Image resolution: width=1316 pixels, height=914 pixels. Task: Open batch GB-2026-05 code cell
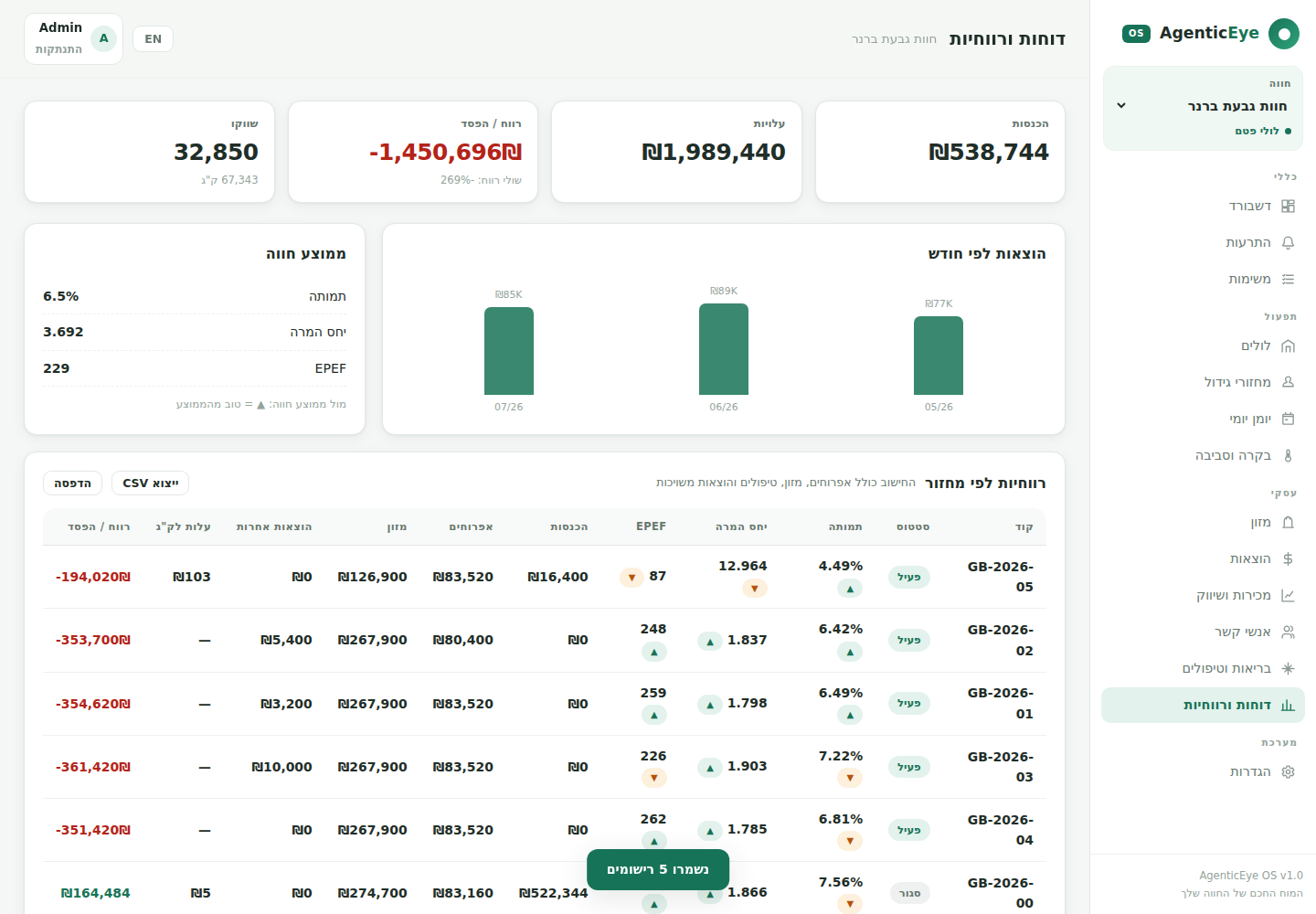(x=1000, y=577)
